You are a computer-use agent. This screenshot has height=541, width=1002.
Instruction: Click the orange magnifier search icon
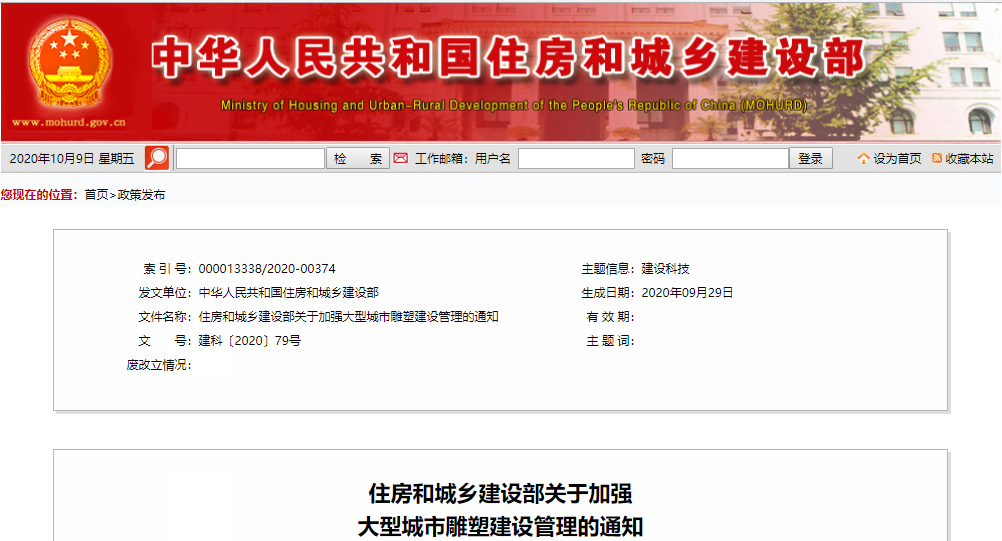click(157, 158)
